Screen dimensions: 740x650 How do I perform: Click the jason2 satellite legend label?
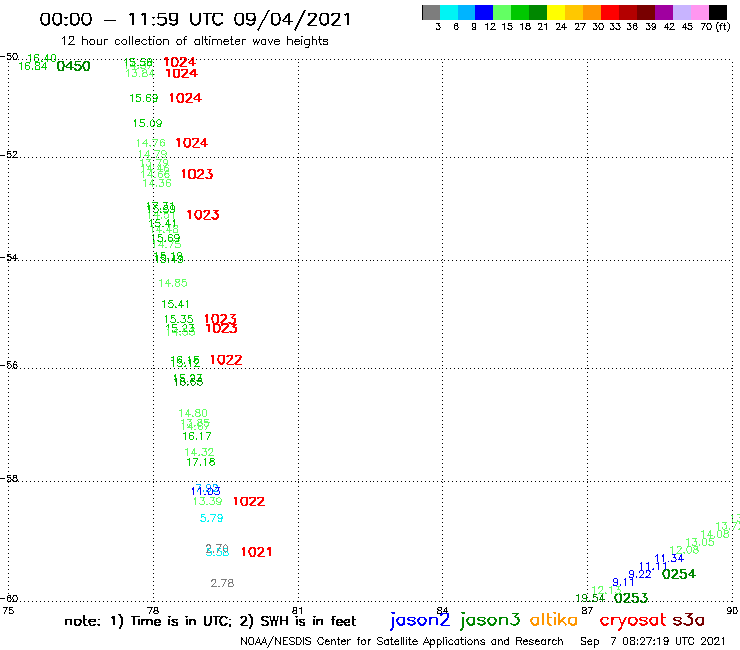point(420,621)
